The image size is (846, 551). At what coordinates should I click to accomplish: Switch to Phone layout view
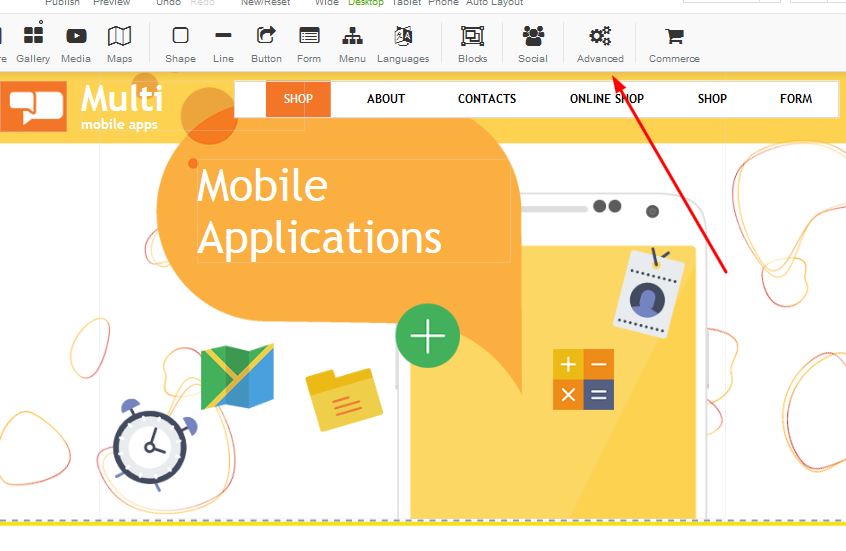tap(443, 3)
